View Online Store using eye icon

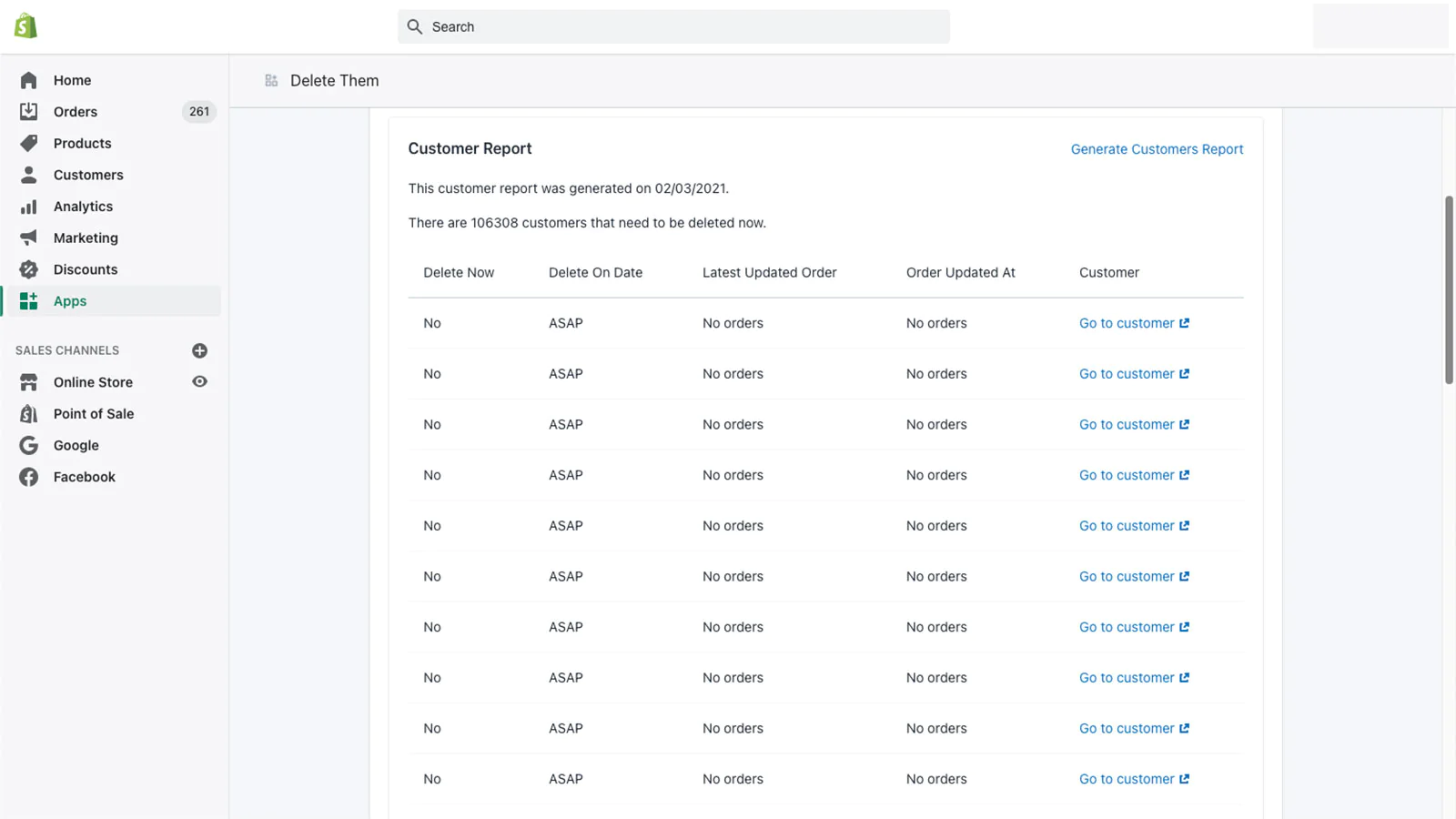200,381
